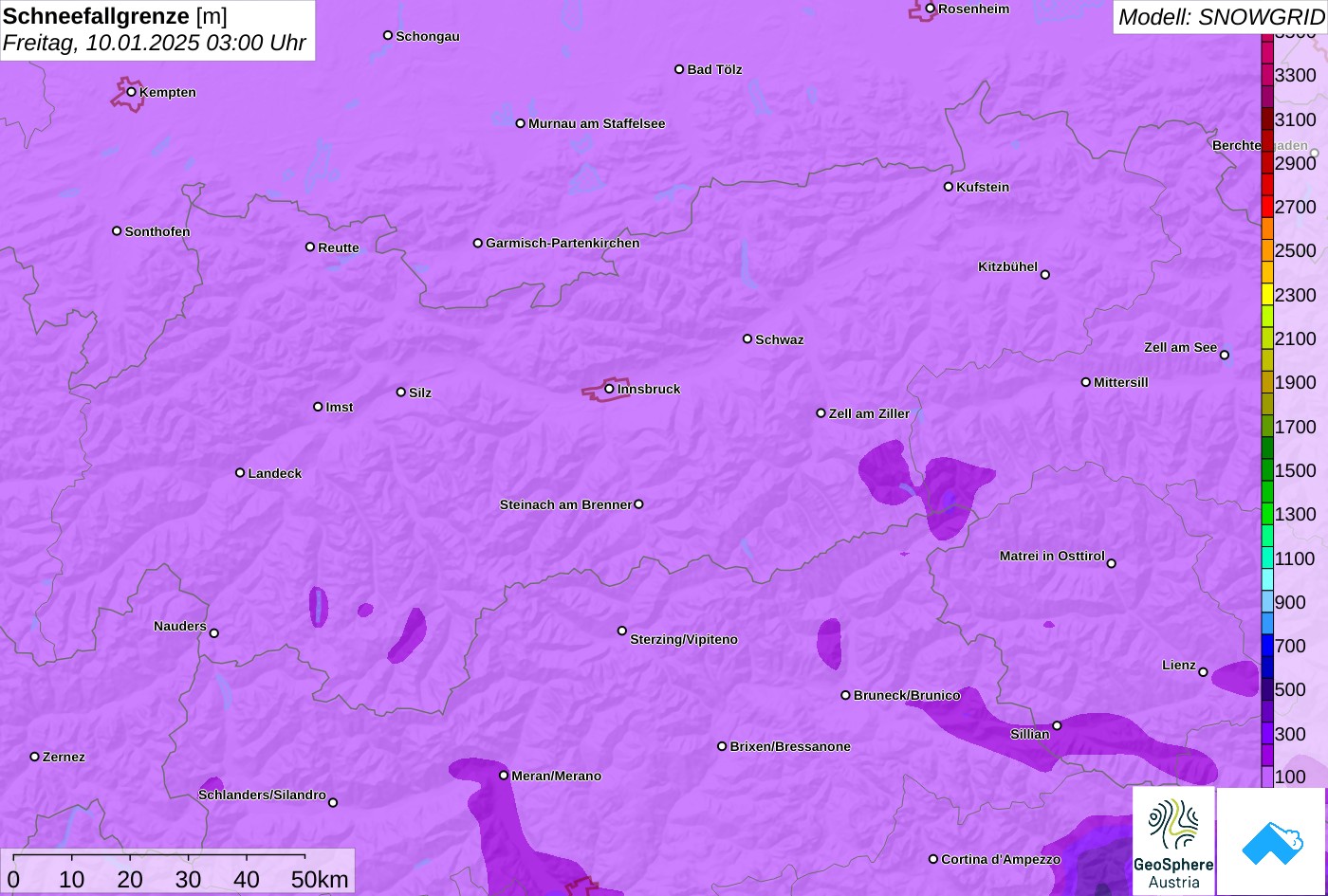Screen dimensions: 1328x896
Task: Click the Bruneck/Brunico label
Action: [907, 695]
